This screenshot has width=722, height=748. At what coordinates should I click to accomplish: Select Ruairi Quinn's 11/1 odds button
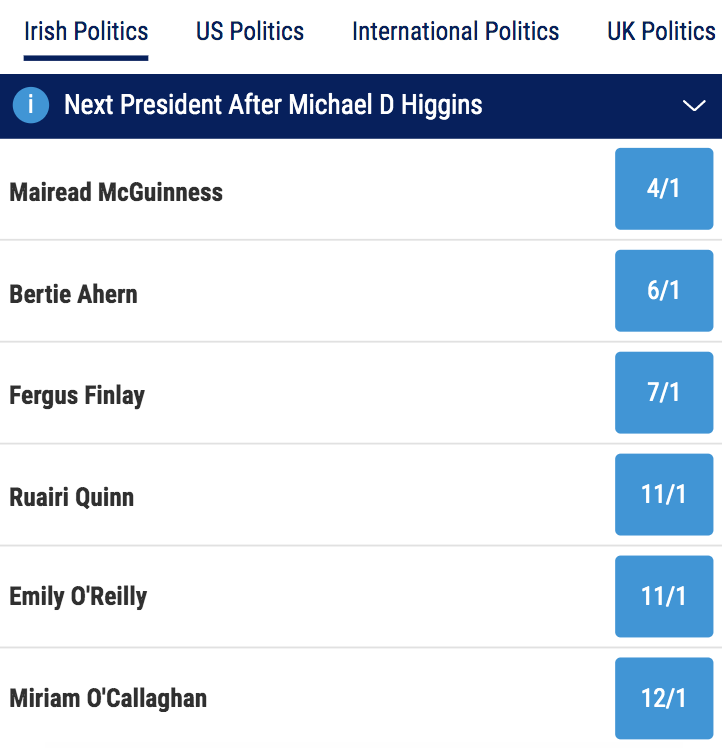[x=663, y=495]
